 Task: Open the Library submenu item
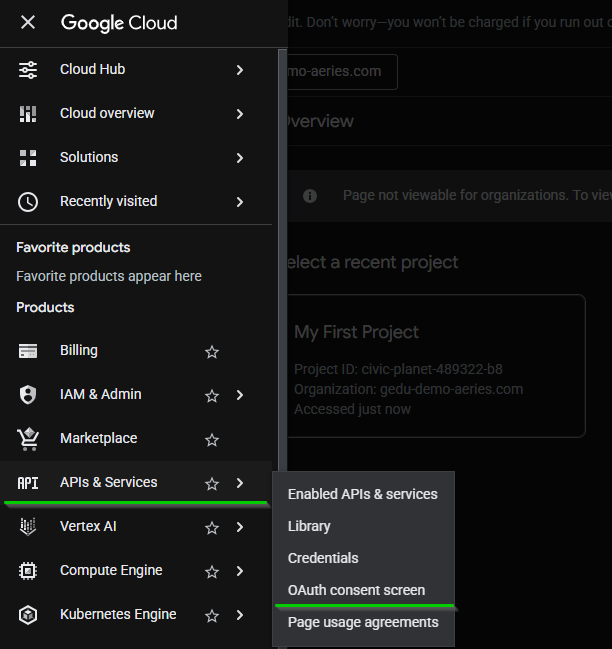[363, 526]
